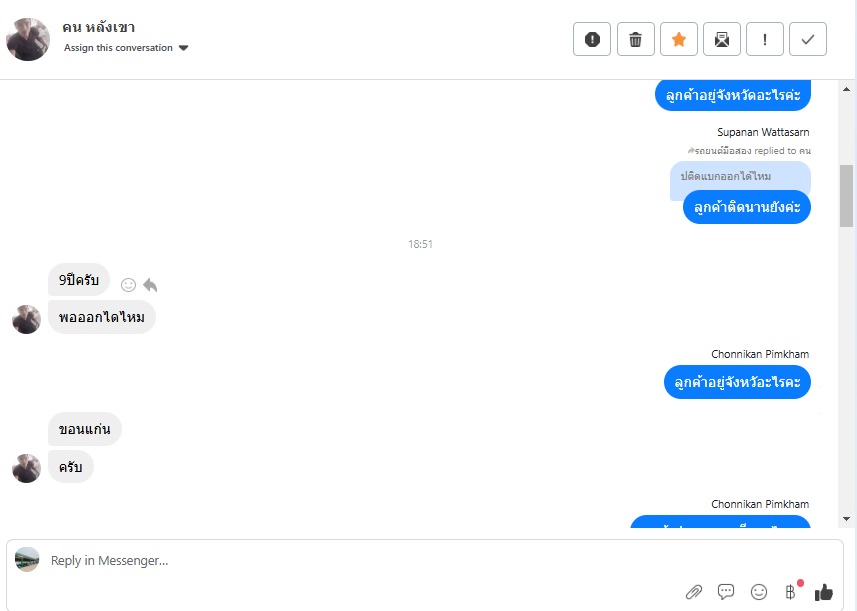Click the ขอนแก่น message bubble
The image size is (857, 611).
pyautogui.click(x=85, y=429)
